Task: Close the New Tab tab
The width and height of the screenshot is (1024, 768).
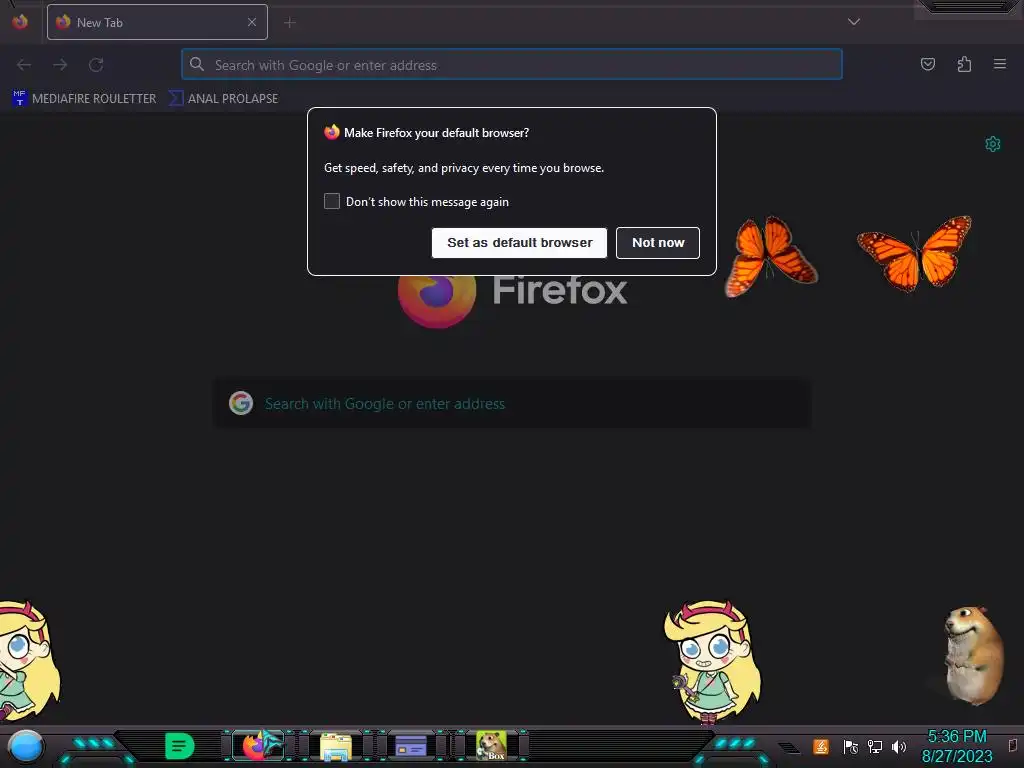Action: click(251, 22)
